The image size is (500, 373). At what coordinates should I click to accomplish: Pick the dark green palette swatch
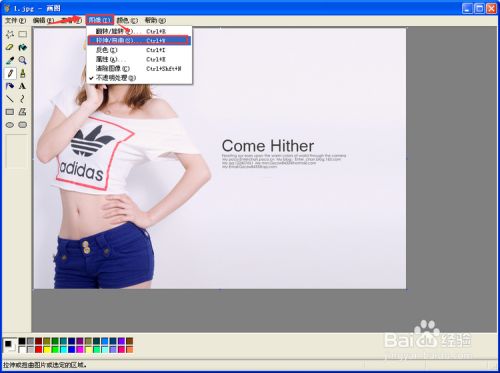(55, 341)
